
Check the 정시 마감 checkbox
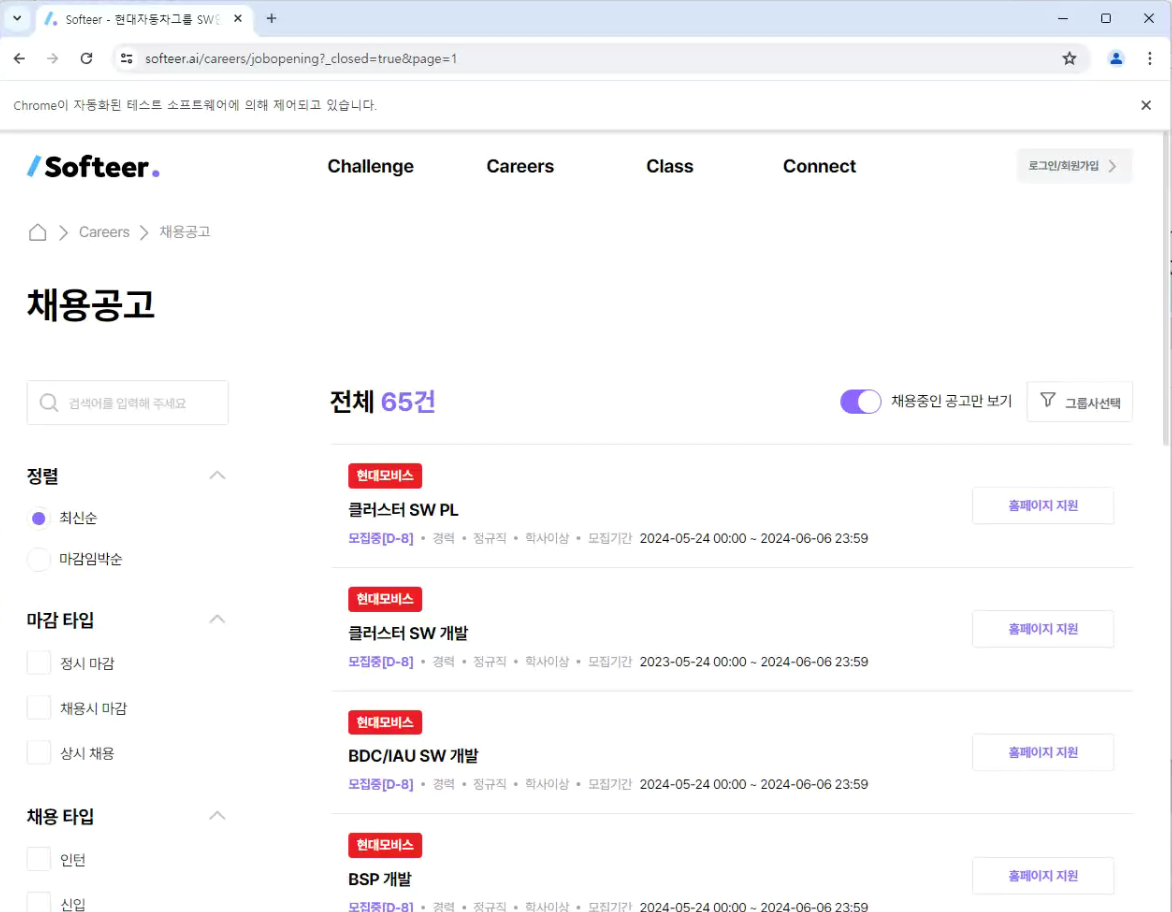coord(39,663)
